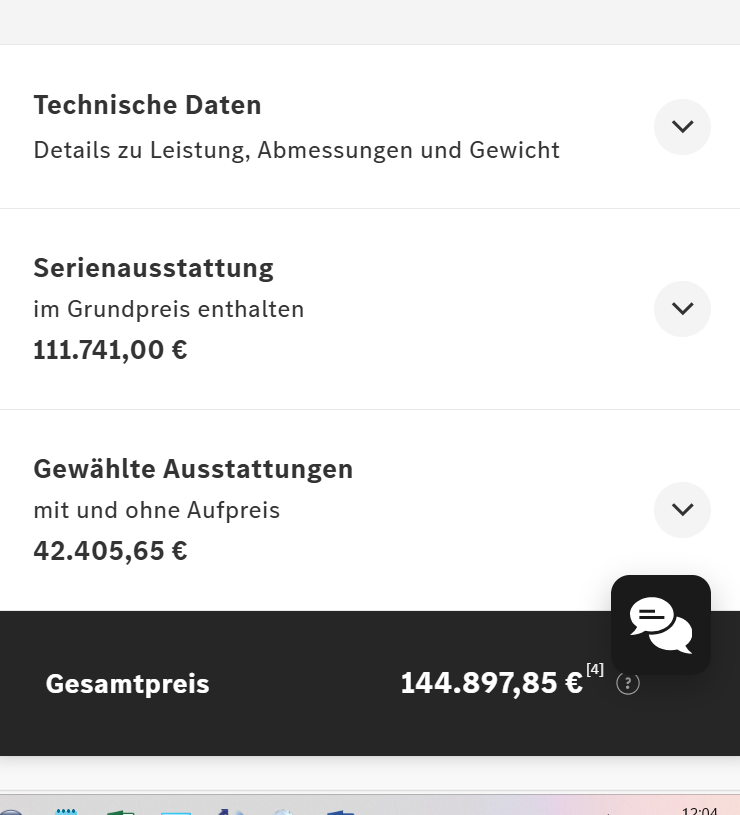The image size is (740, 815).
Task: Click the Technische Daten heading
Action: [x=147, y=105]
